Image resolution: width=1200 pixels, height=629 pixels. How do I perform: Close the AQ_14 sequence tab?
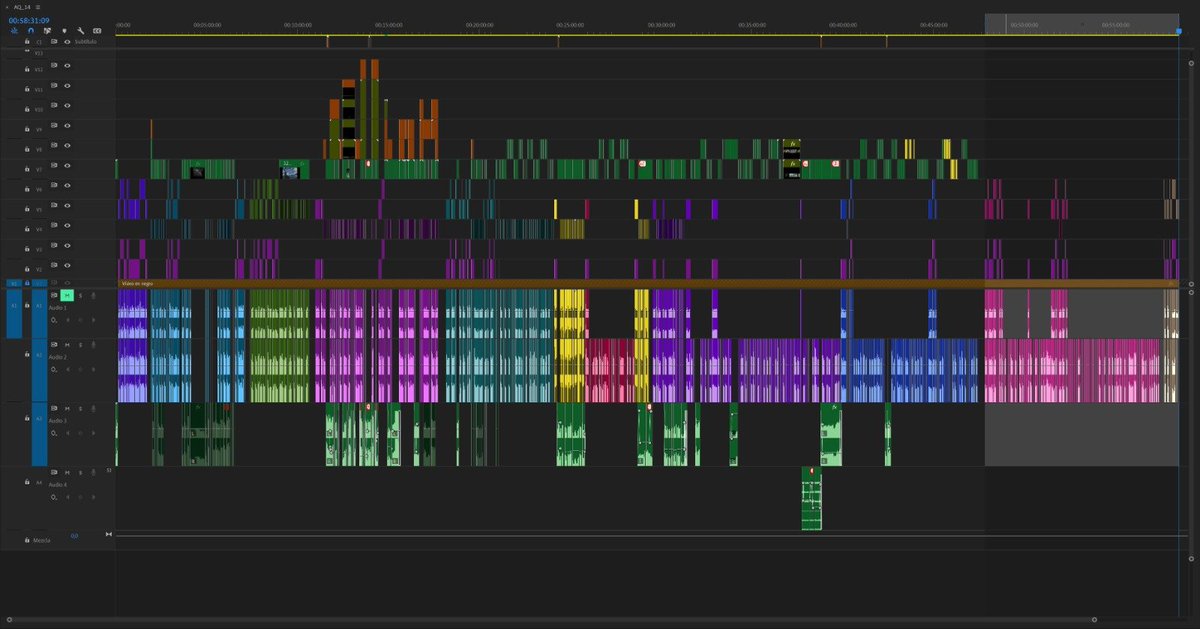click(x=8, y=7)
